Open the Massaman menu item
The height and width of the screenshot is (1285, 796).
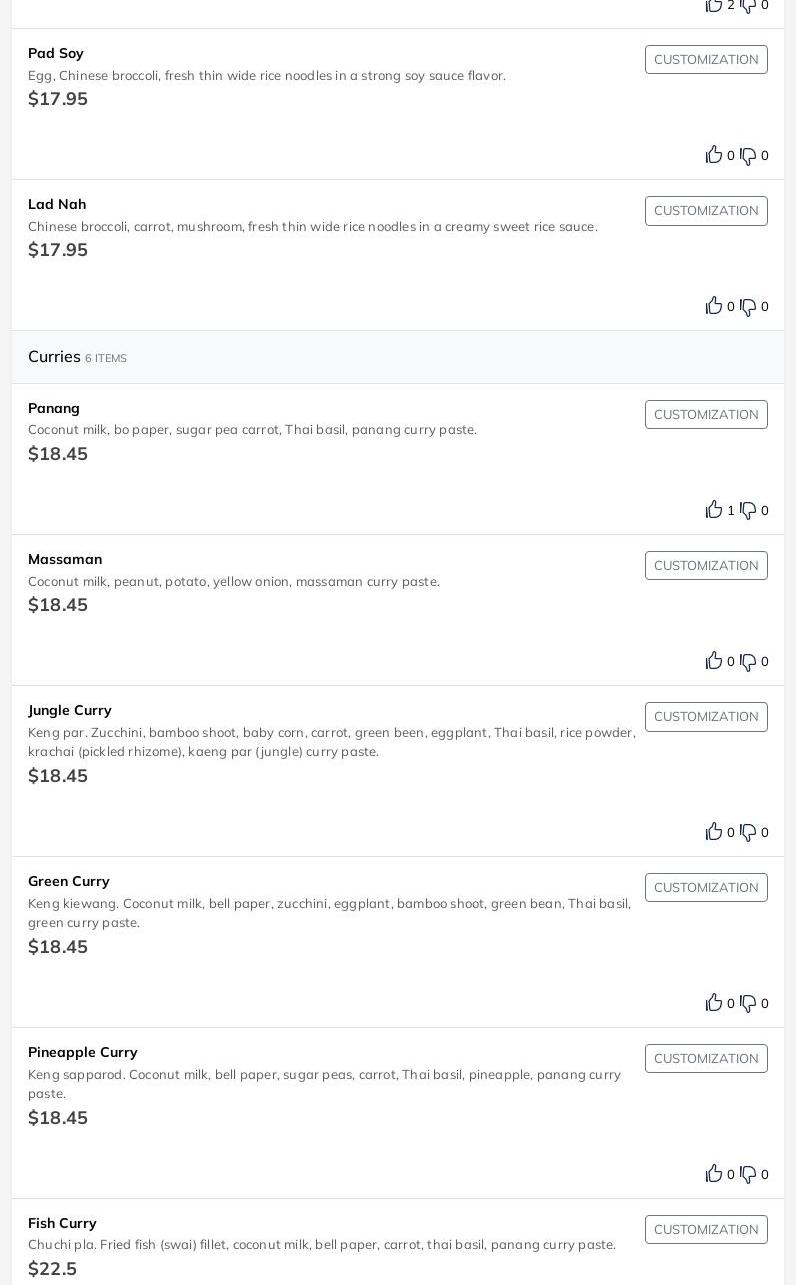[x=65, y=559]
